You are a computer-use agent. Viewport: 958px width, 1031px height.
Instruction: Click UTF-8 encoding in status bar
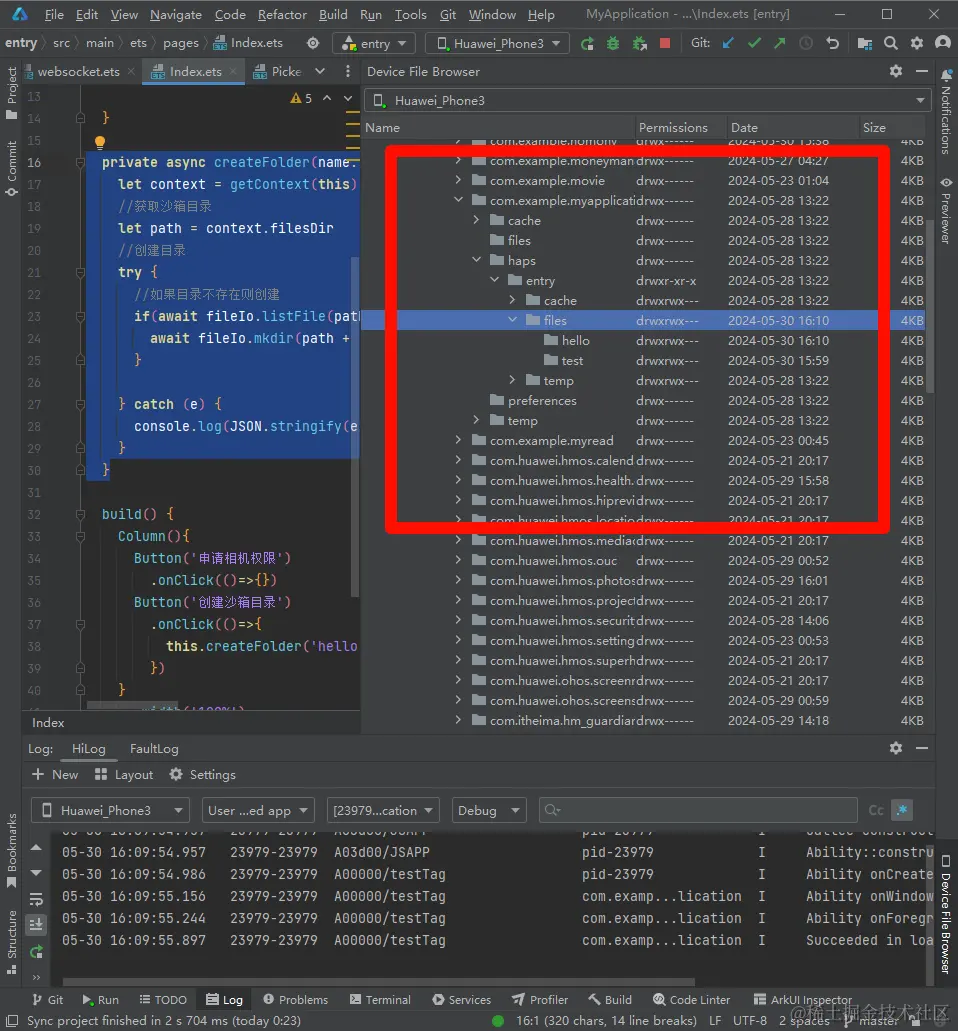point(750,1020)
